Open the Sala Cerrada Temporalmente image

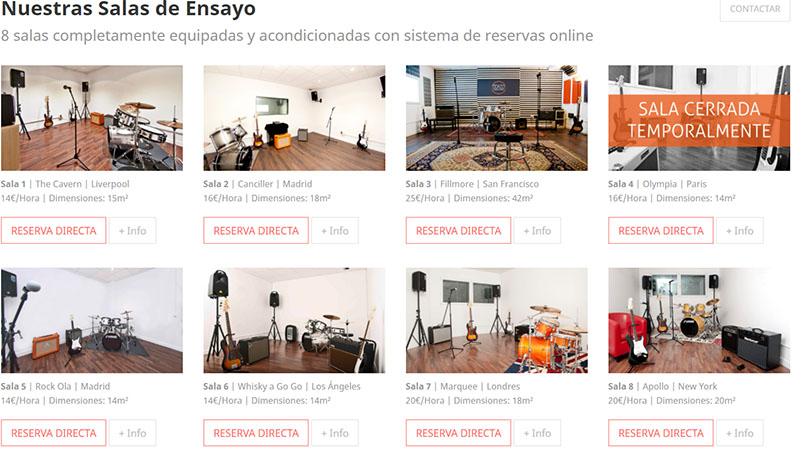tap(699, 118)
